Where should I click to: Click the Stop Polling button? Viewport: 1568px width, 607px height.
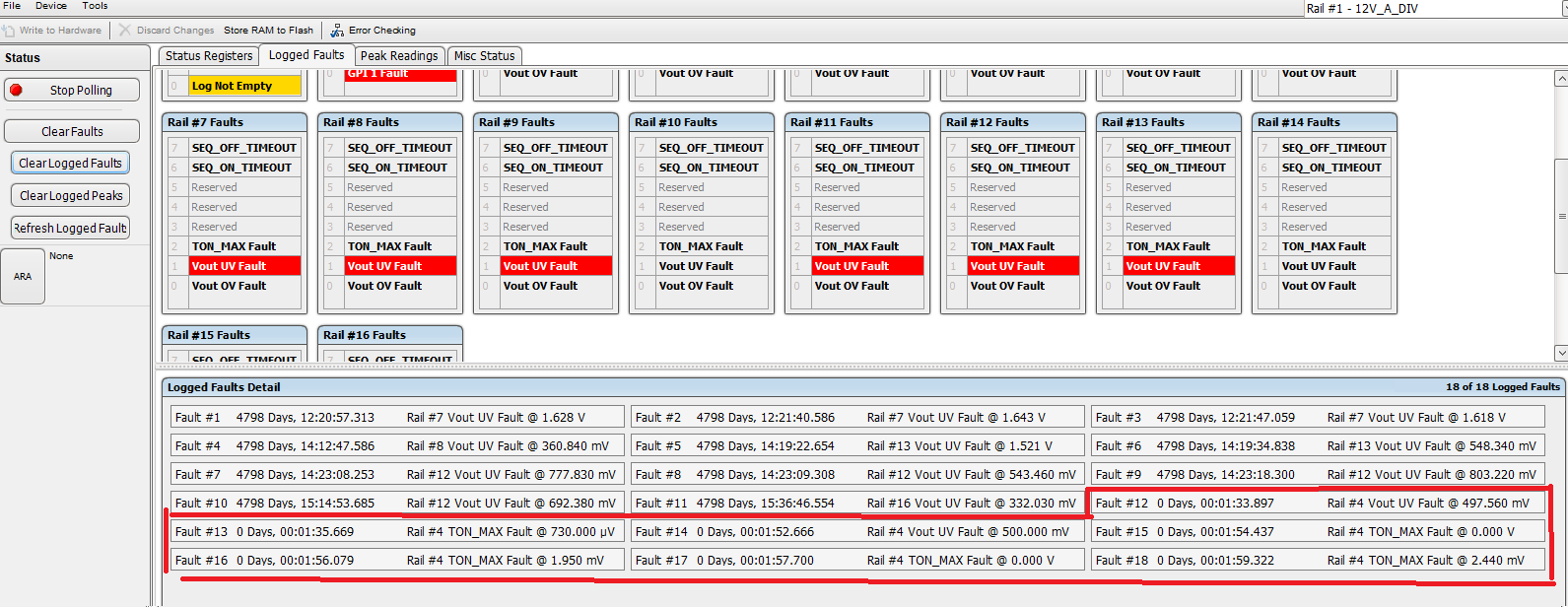point(72,90)
